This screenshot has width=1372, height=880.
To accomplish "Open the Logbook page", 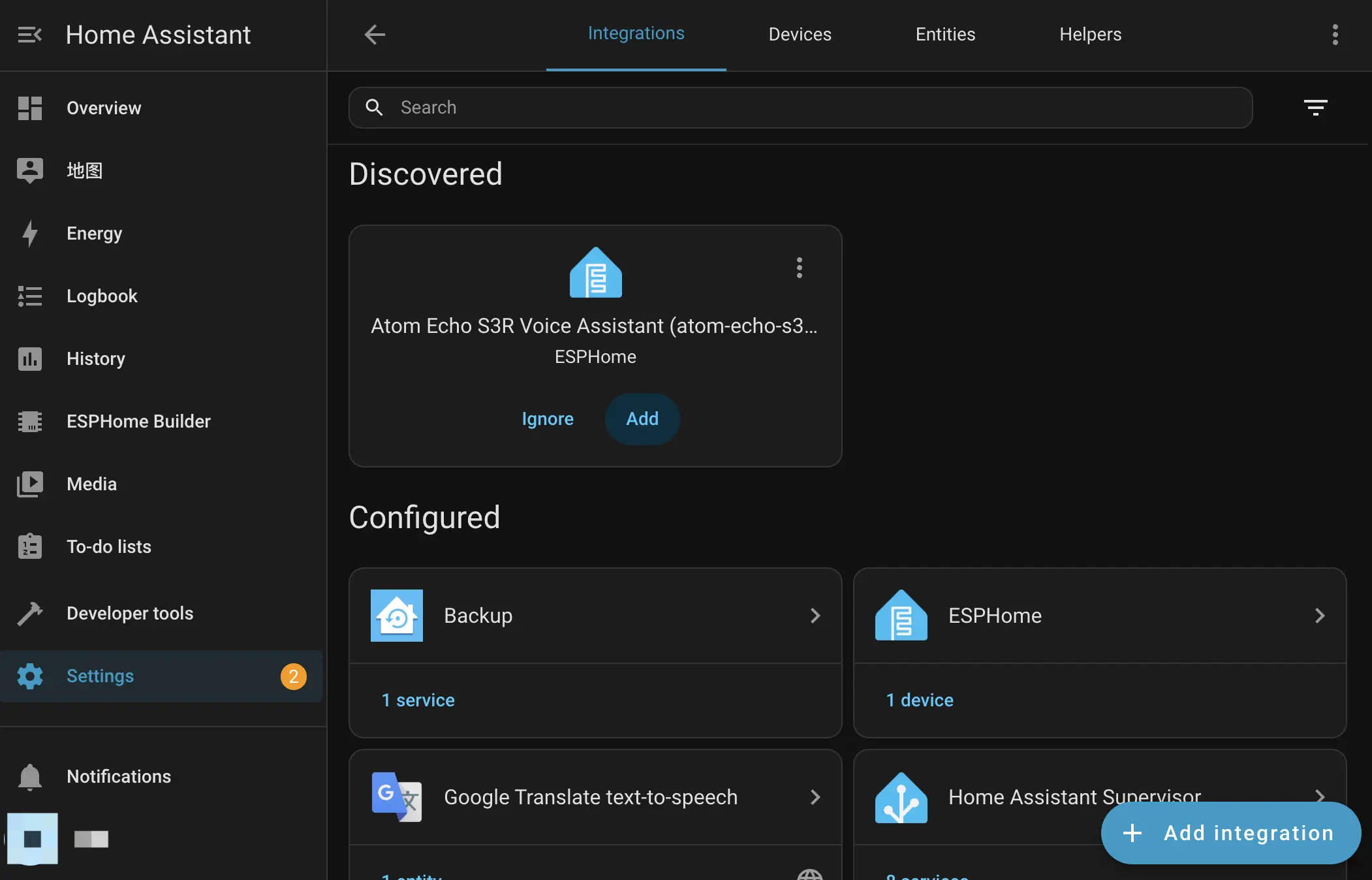I will coord(102,296).
